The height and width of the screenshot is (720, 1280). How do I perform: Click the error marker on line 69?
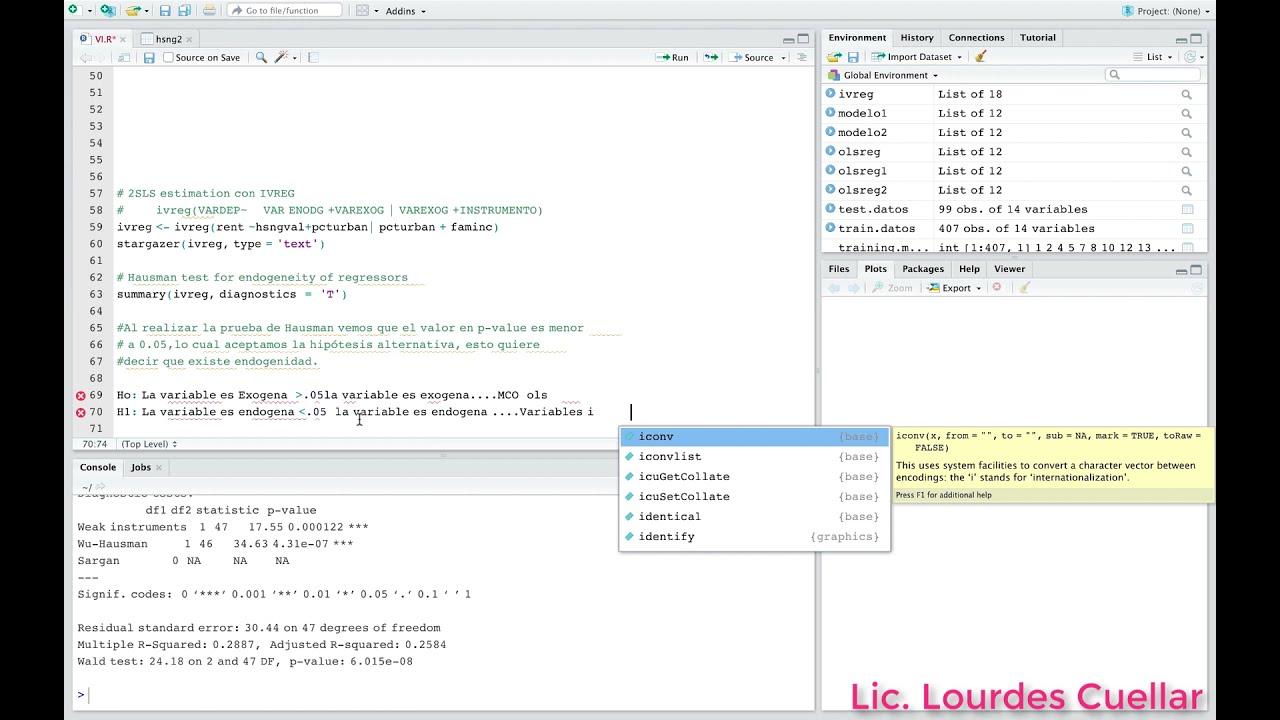click(x=81, y=395)
